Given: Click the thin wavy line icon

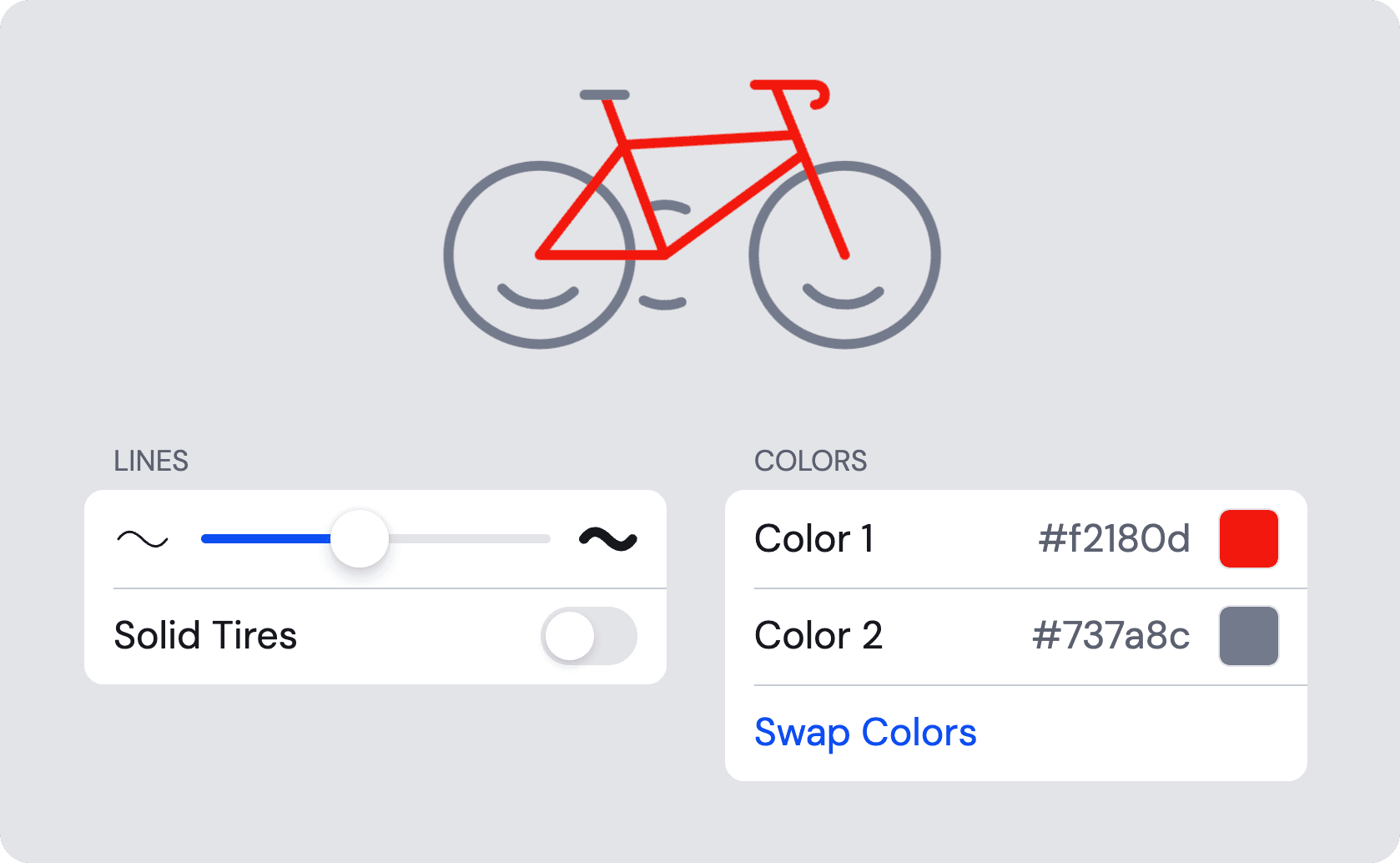Looking at the screenshot, I should click(x=143, y=539).
